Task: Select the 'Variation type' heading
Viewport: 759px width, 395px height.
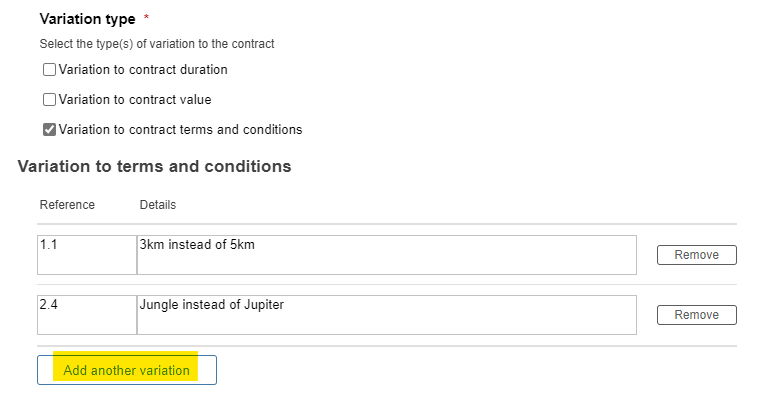Action: point(88,19)
